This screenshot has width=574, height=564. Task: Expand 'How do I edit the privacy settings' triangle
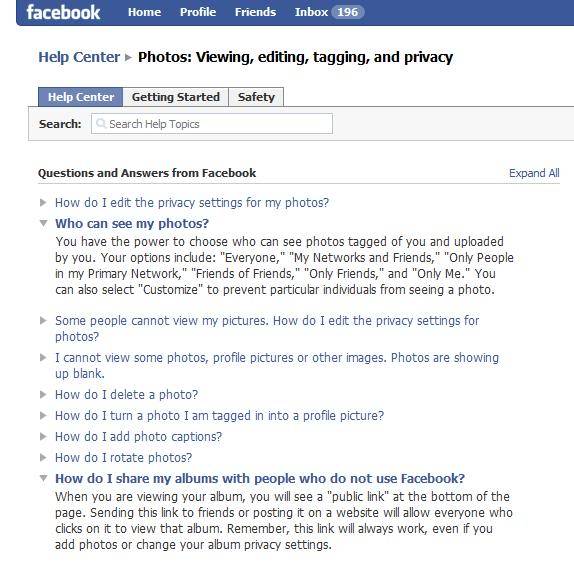pos(43,202)
